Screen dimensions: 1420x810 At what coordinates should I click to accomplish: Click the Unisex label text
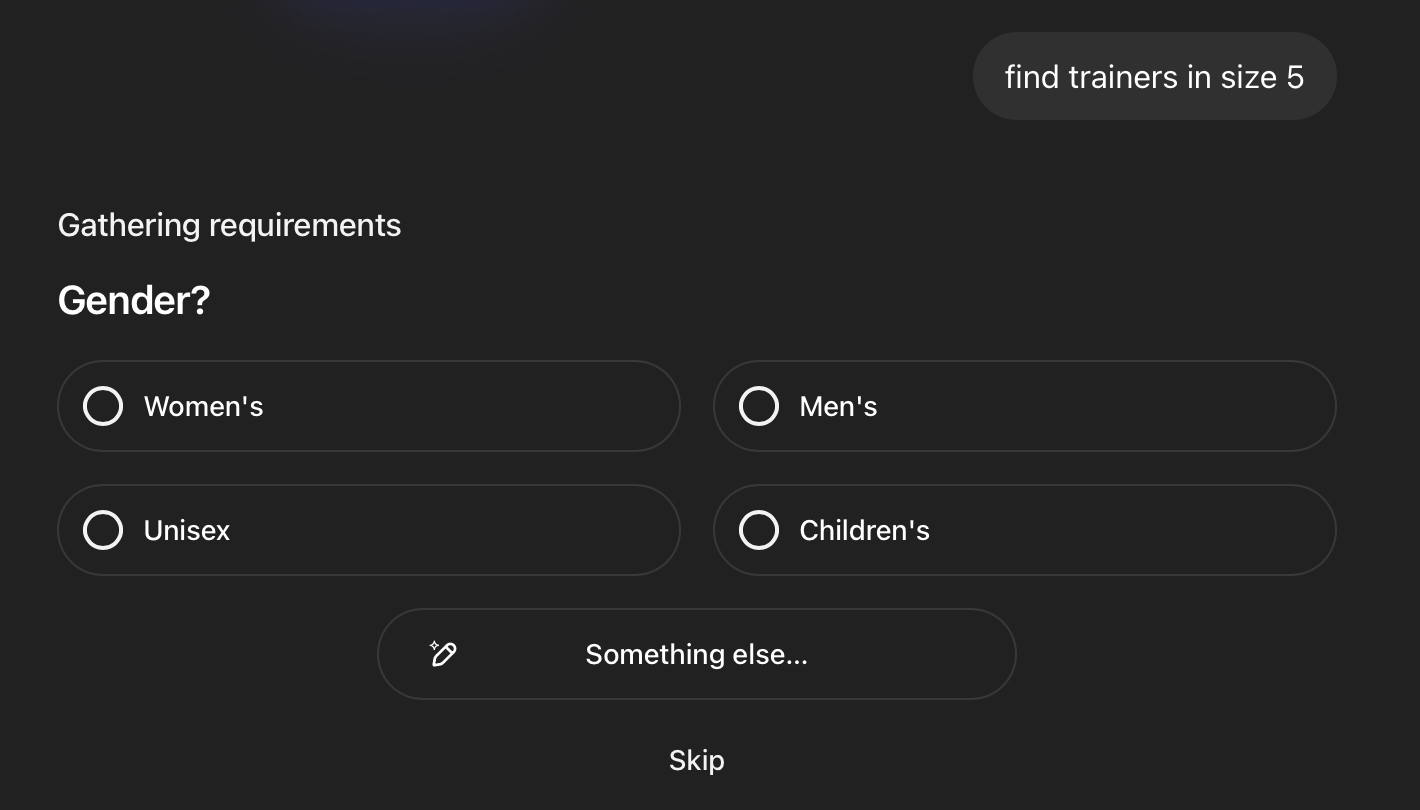coord(187,530)
